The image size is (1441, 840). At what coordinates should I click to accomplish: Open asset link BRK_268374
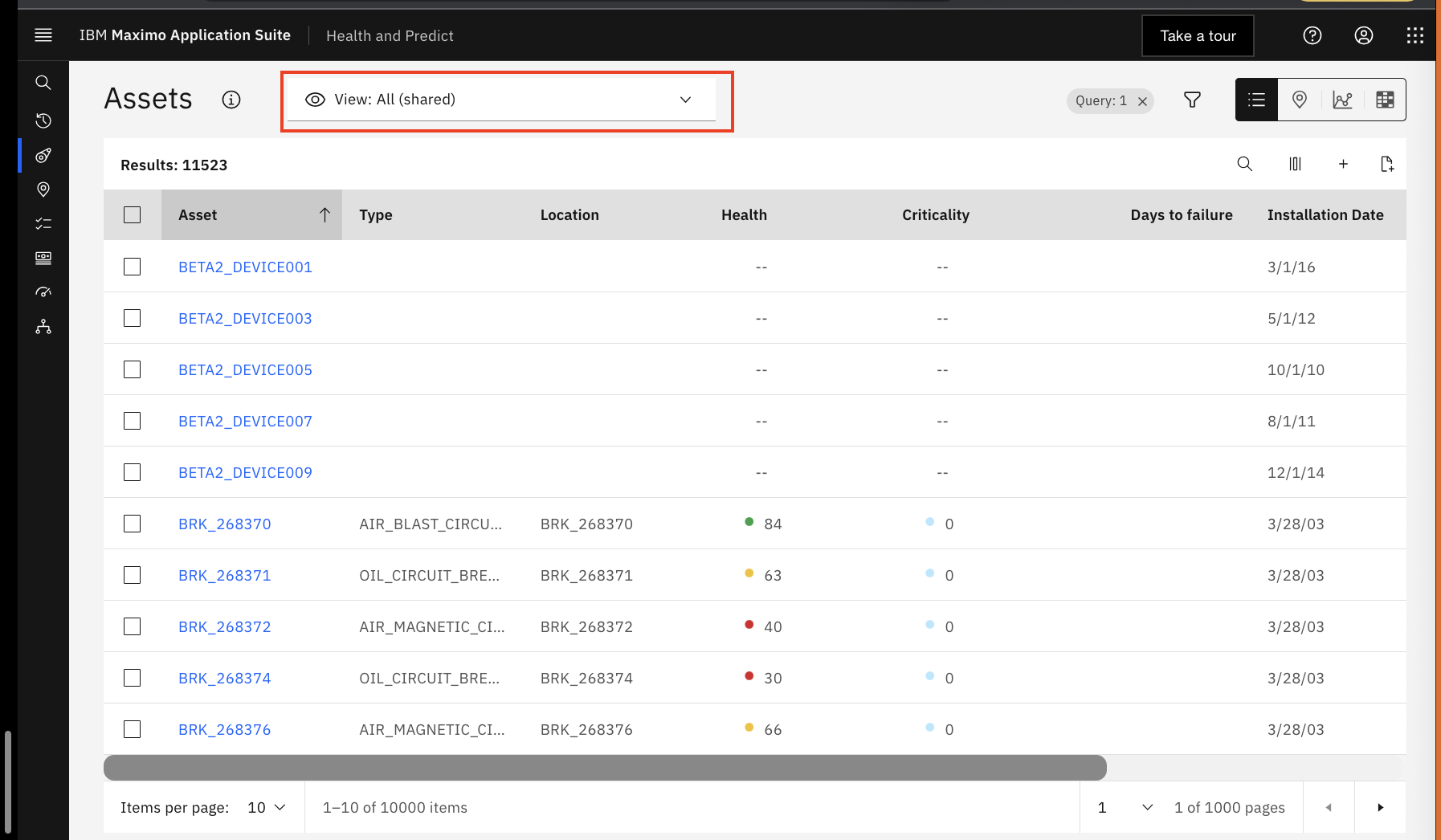(x=225, y=678)
